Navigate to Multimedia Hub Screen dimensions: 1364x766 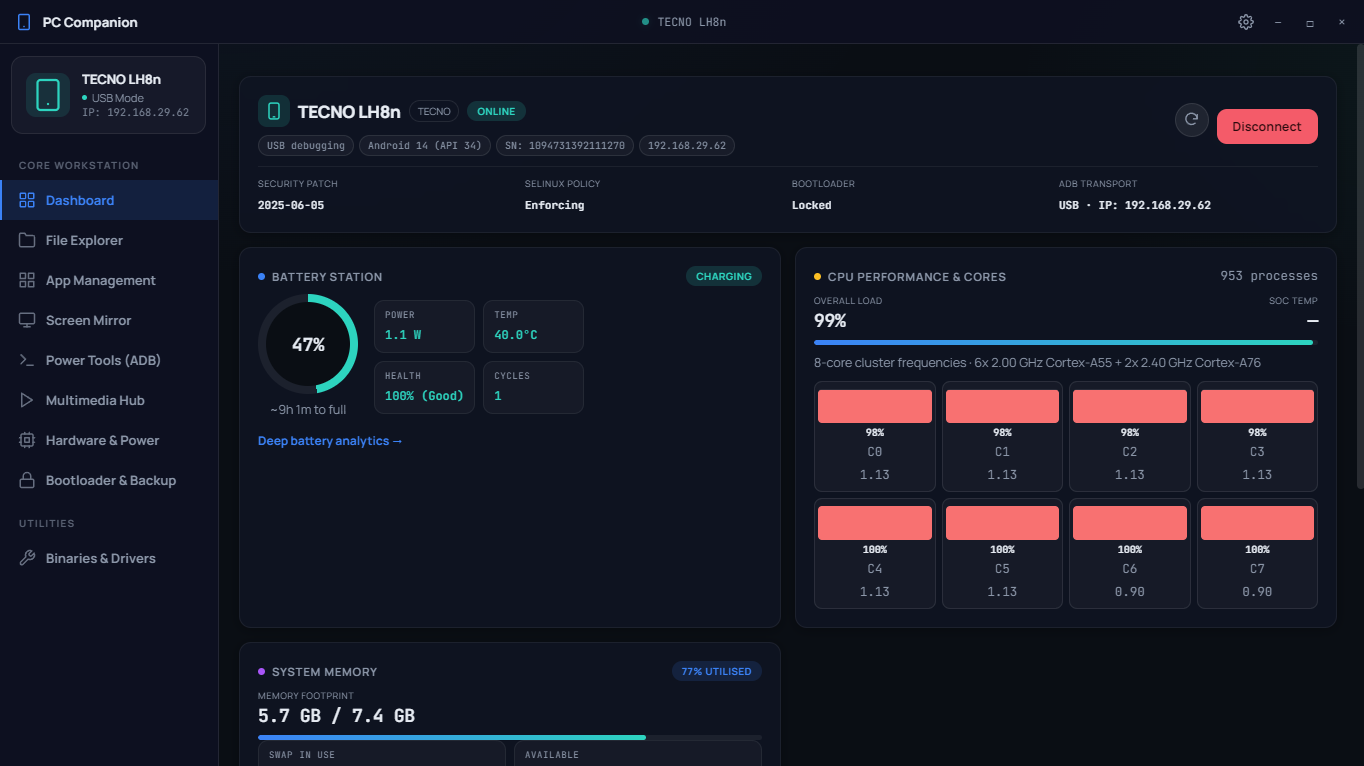[109, 400]
